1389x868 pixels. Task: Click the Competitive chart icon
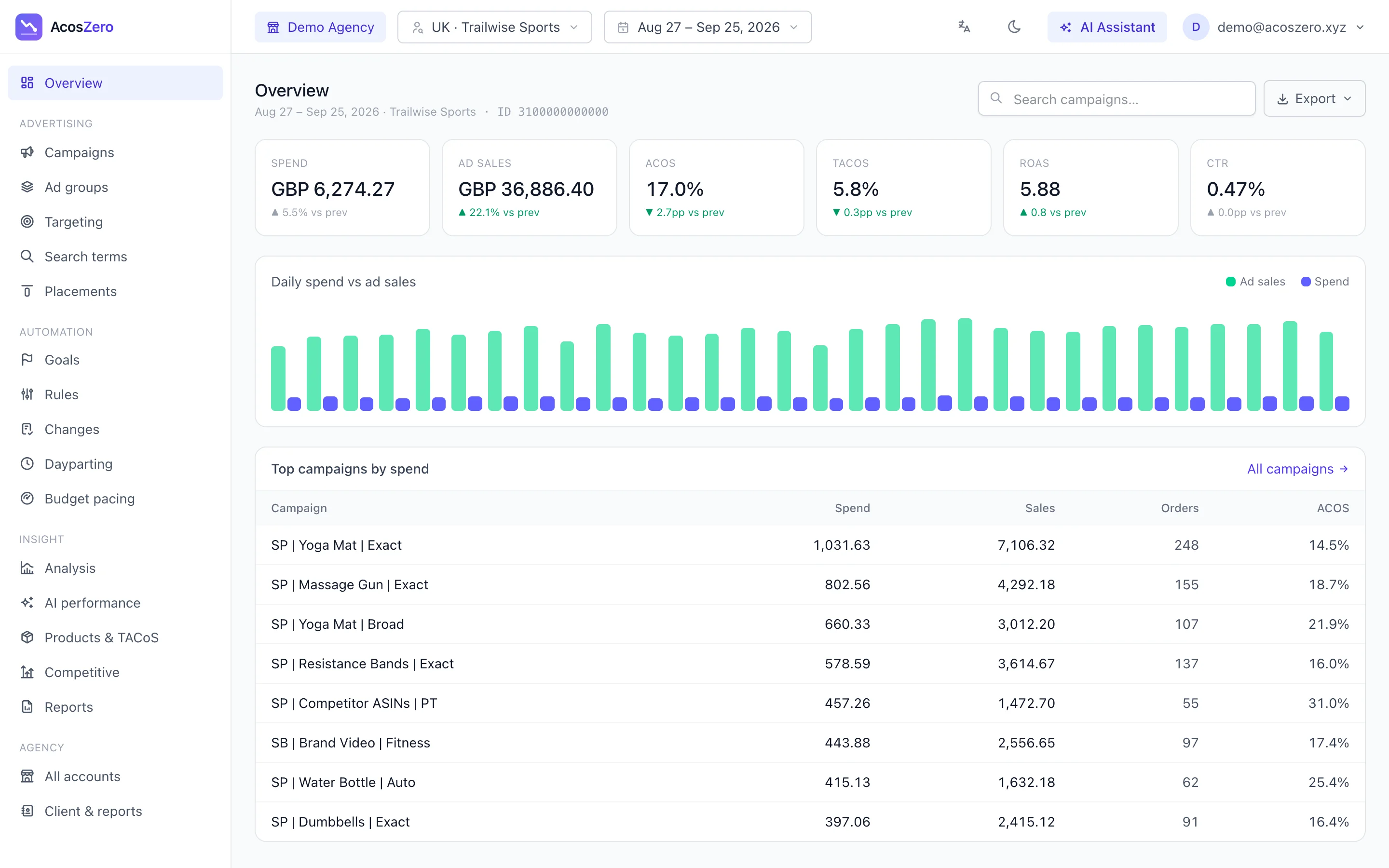coord(27,672)
